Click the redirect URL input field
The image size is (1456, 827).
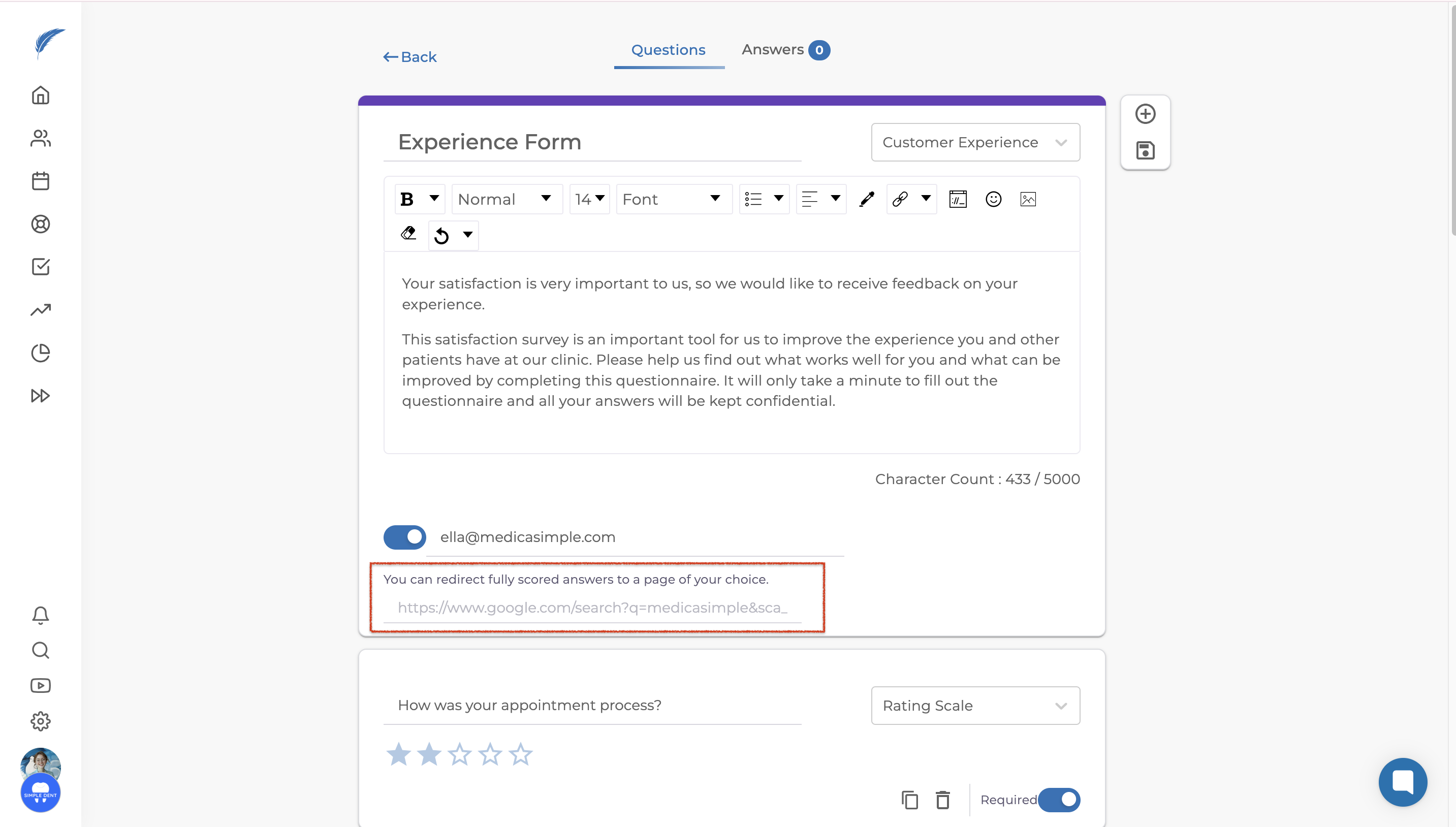pyautogui.click(x=592, y=608)
